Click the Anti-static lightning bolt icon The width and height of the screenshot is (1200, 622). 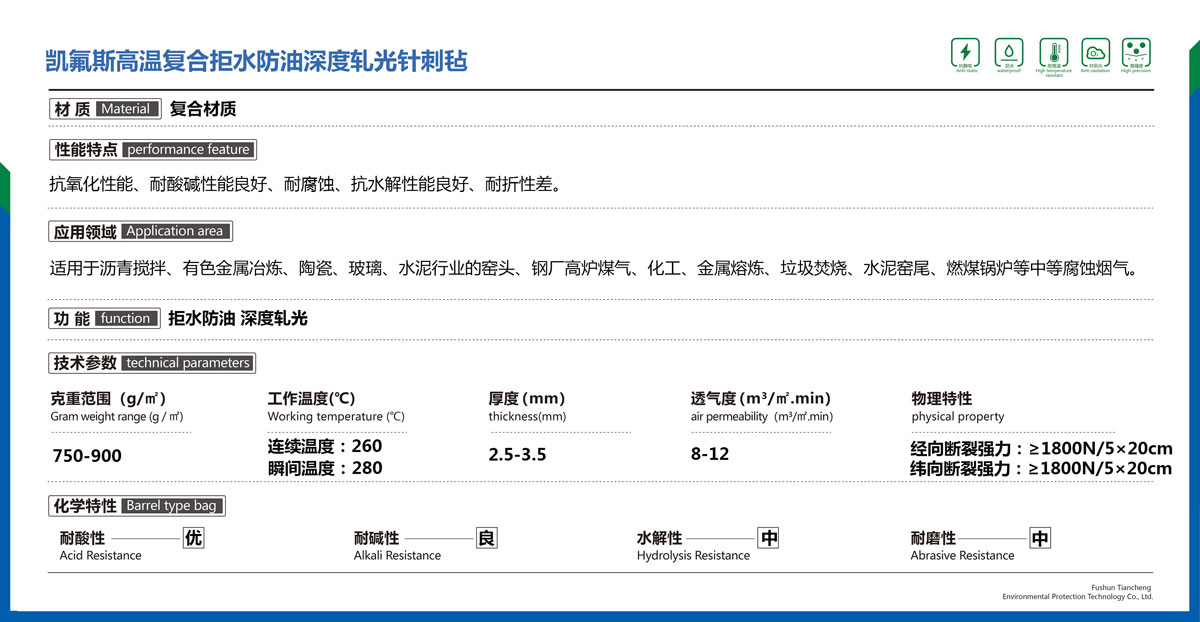[x=965, y=52]
